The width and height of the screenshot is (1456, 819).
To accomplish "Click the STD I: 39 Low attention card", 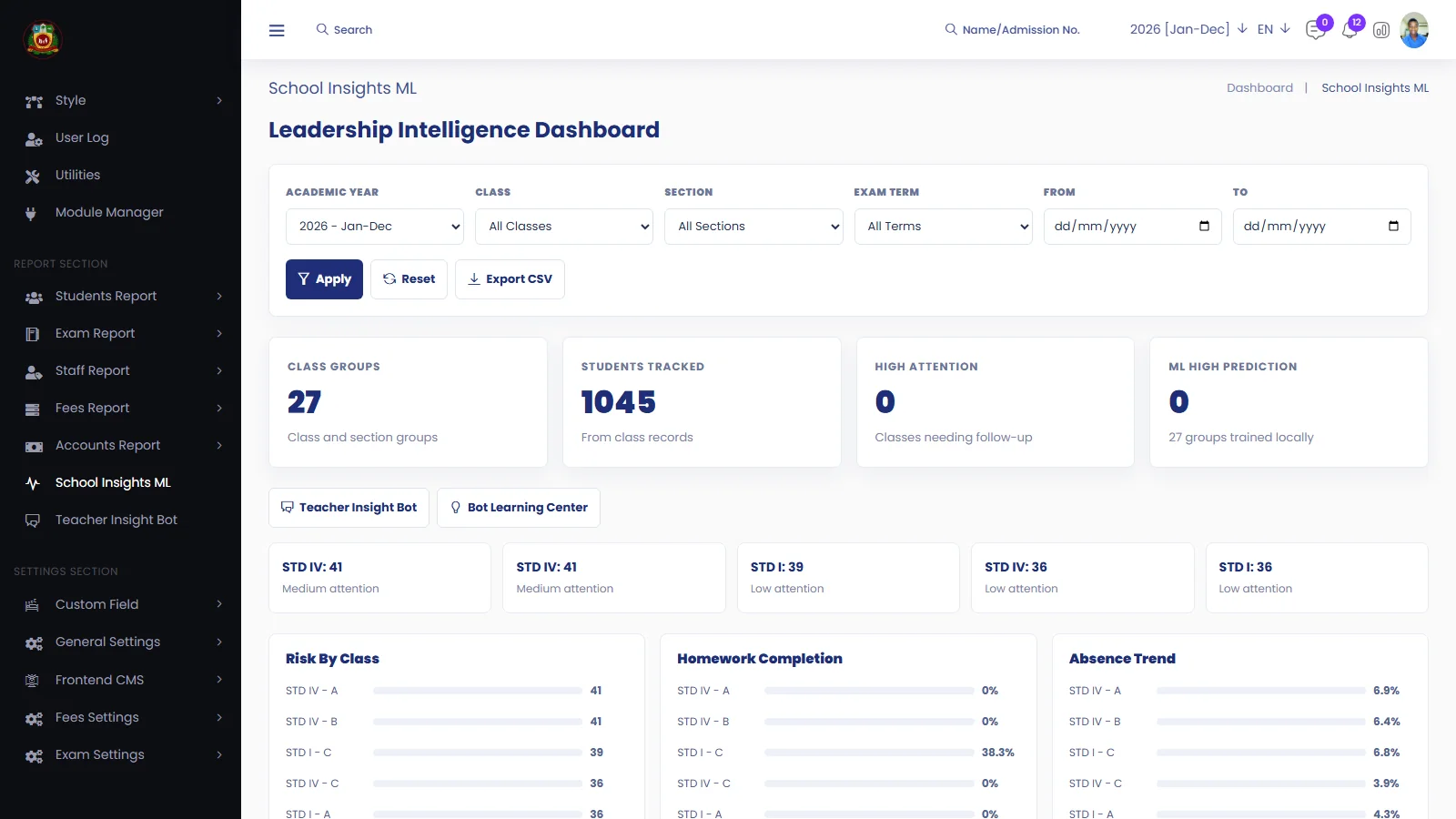I will click(x=848, y=578).
